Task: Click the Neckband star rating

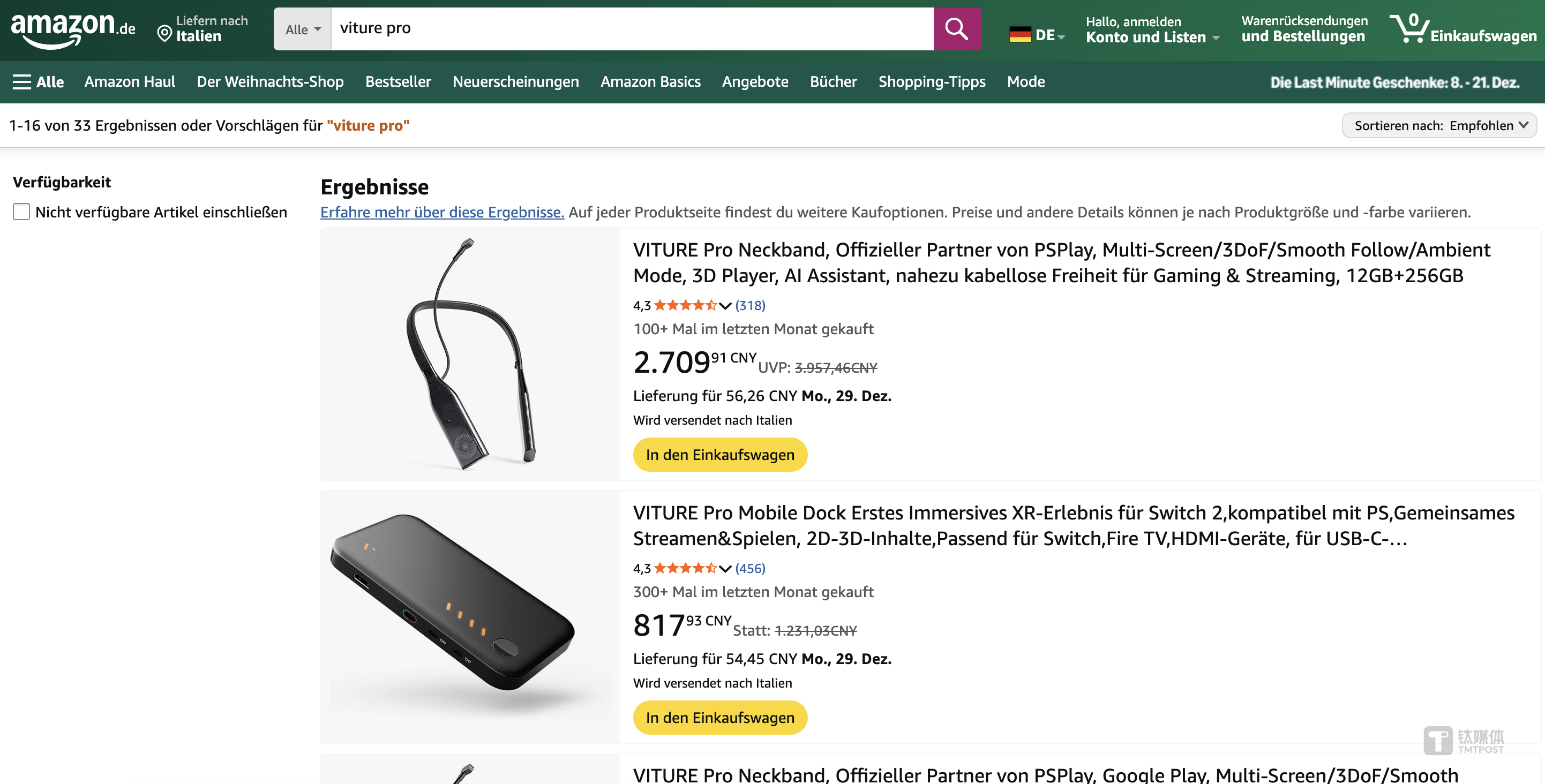Action: pos(685,306)
